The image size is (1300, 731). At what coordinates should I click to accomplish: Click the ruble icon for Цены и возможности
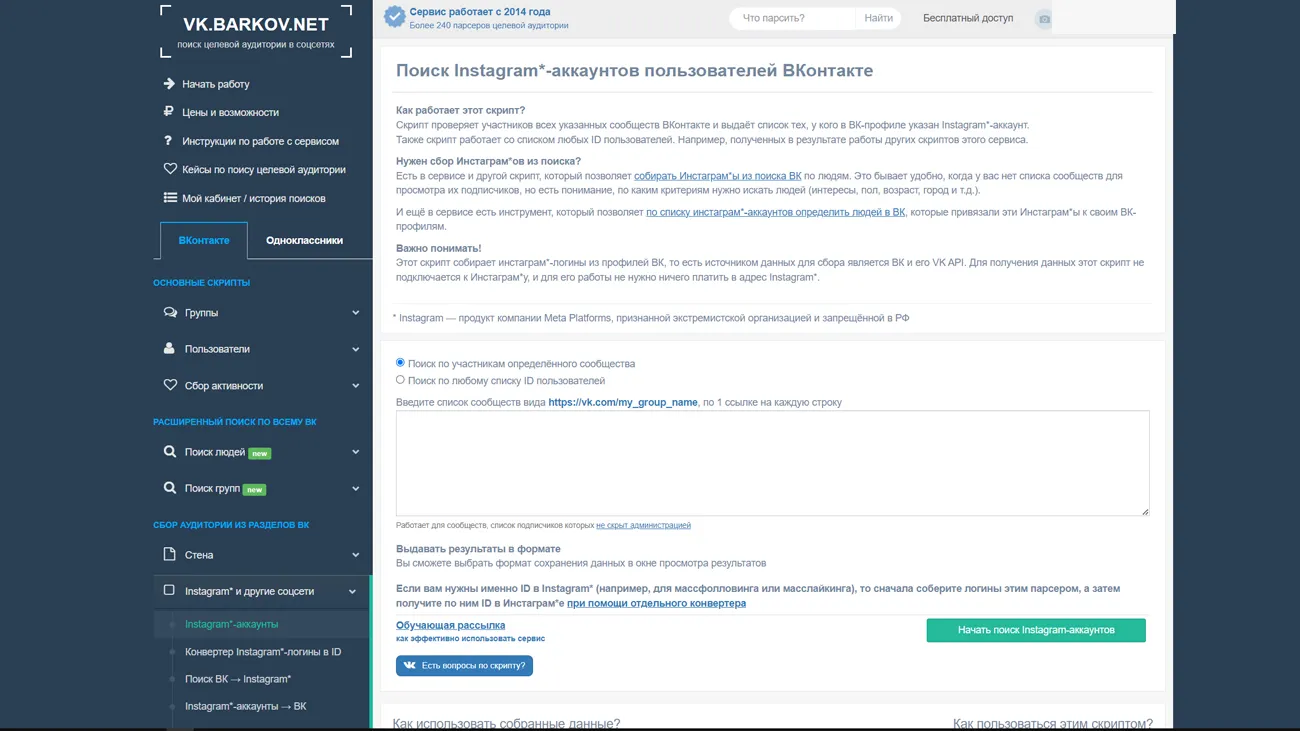coord(169,112)
